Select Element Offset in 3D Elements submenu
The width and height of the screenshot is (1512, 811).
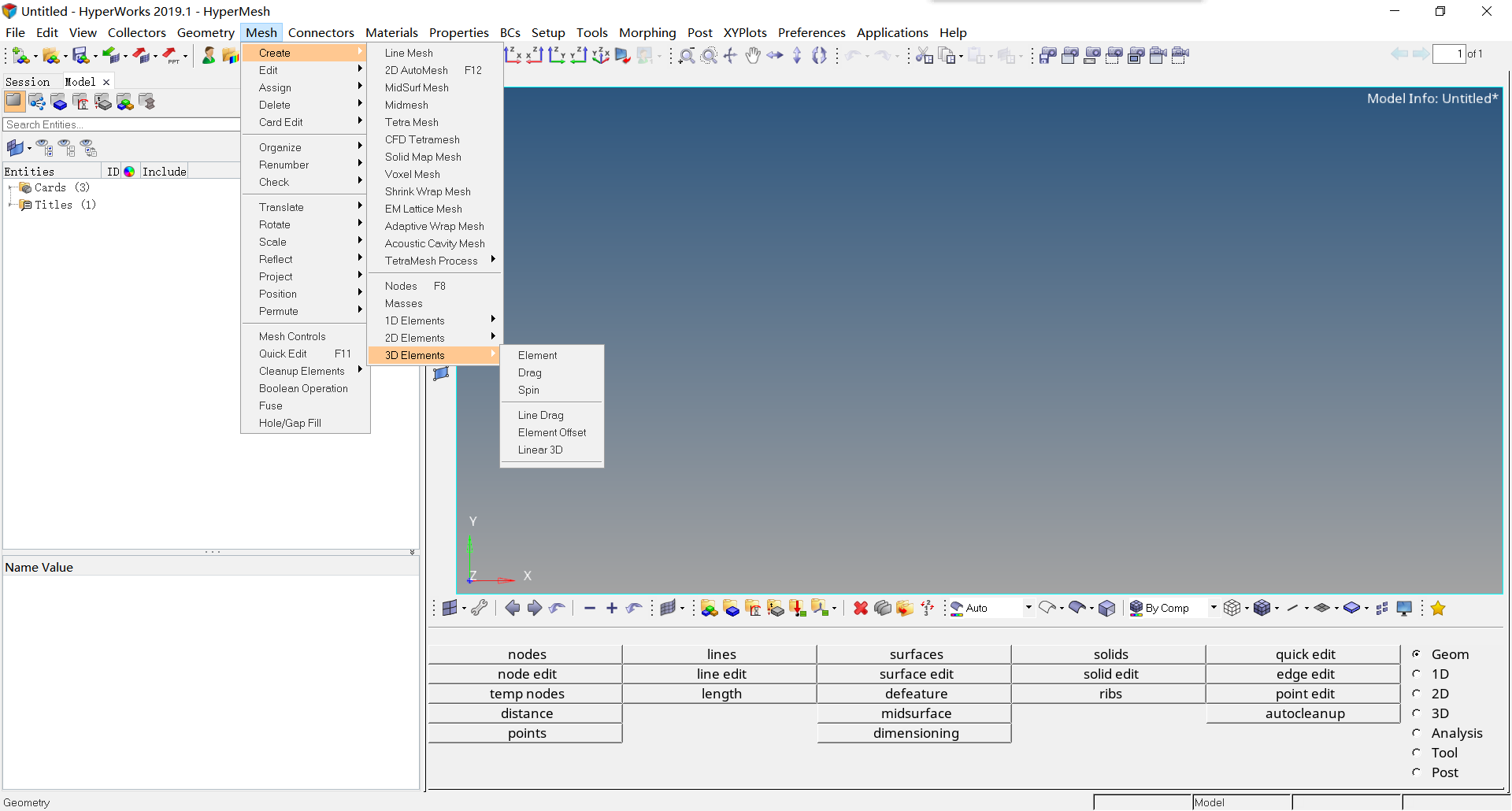click(x=551, y=432)
